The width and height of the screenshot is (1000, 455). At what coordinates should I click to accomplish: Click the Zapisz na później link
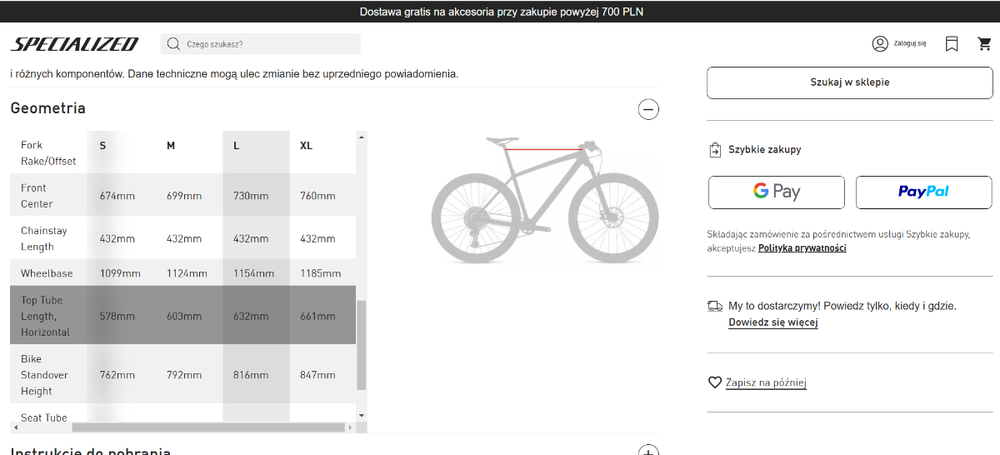(765, 382)
